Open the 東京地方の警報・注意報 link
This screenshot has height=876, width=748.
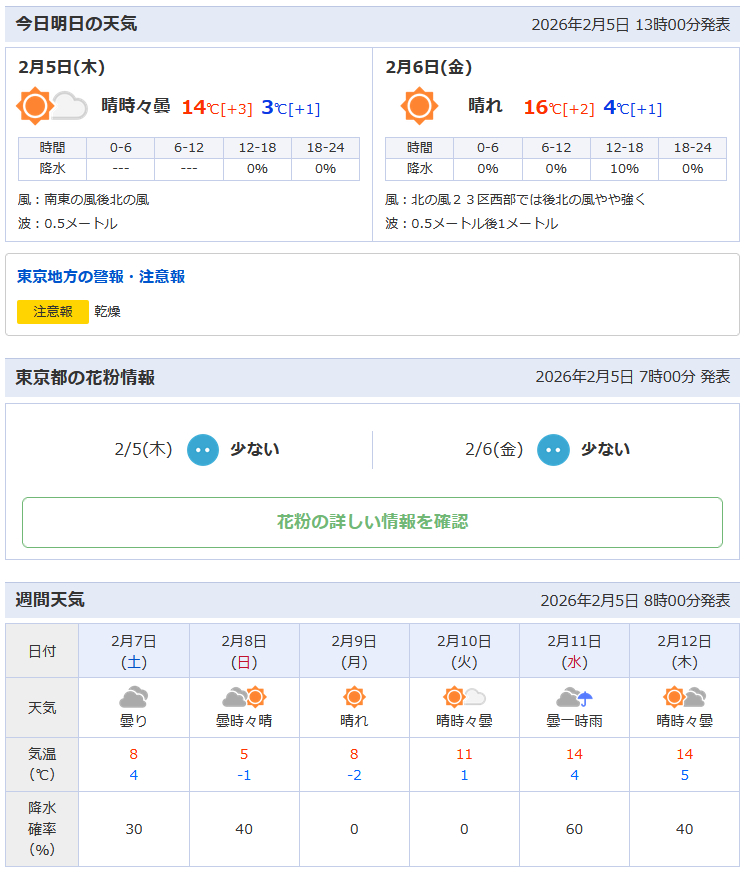point(101,277)
